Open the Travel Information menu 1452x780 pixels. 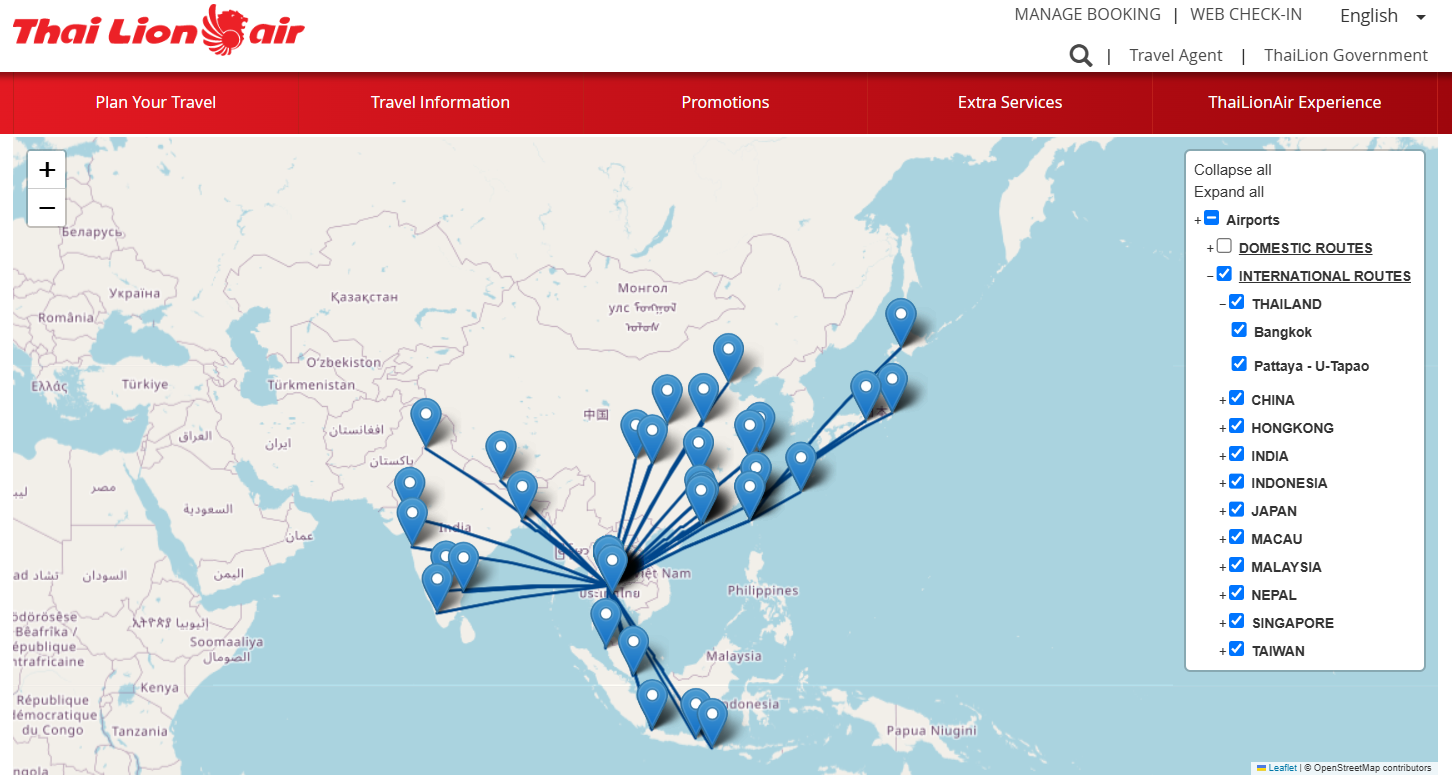coord(440,102)
